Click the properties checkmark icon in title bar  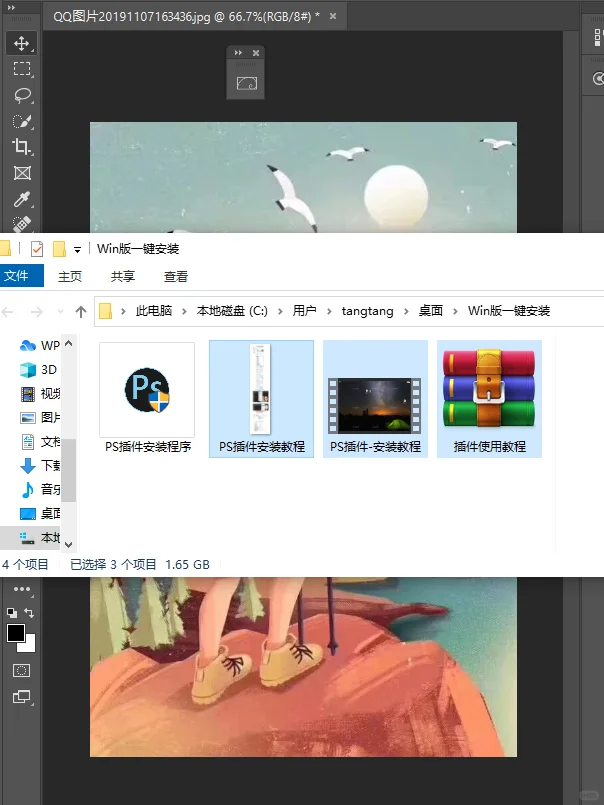pos(37,249)
